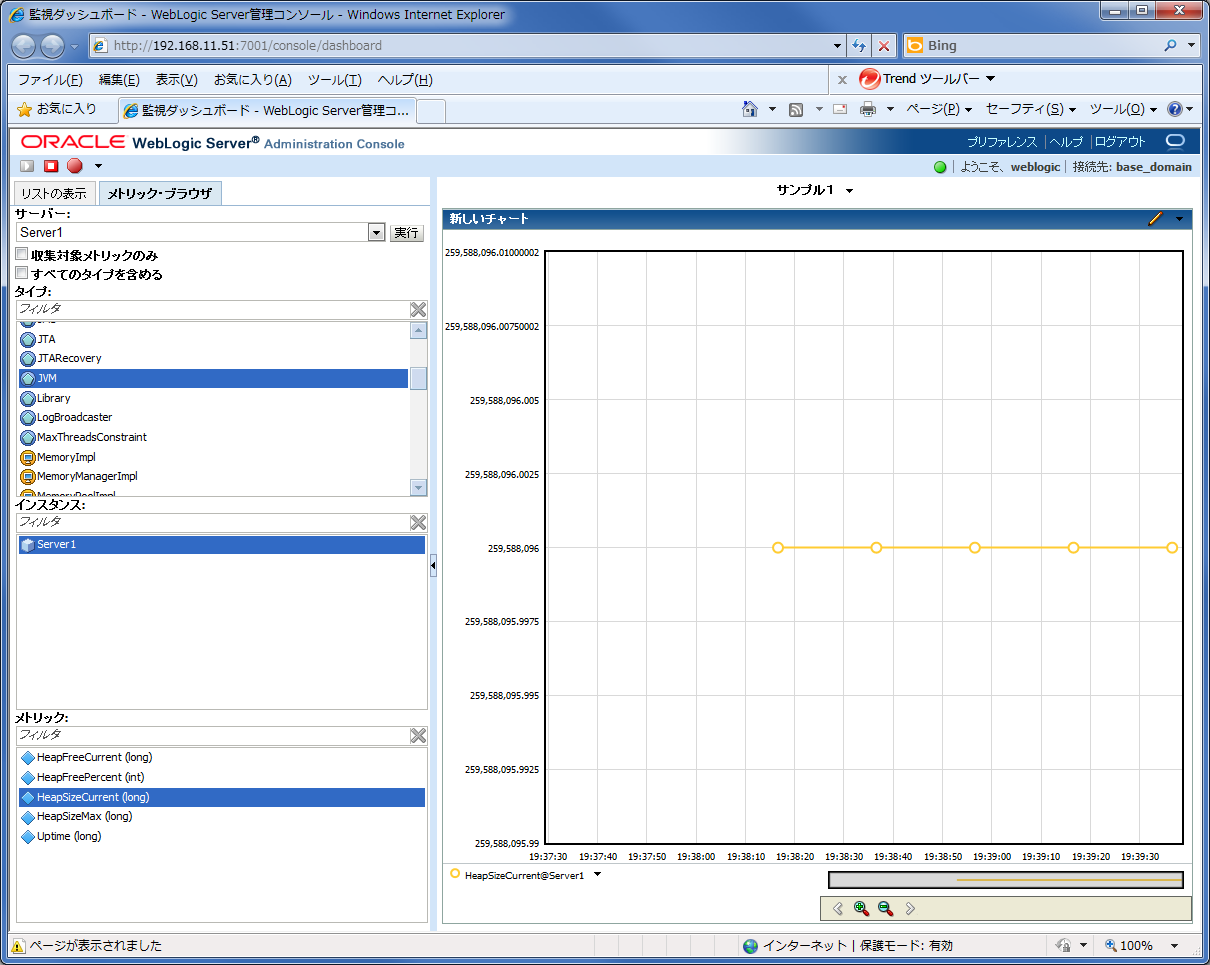Click the type list scrollbar up arrow
This screenshot has width=1210, height=965.
click(419, 331)
